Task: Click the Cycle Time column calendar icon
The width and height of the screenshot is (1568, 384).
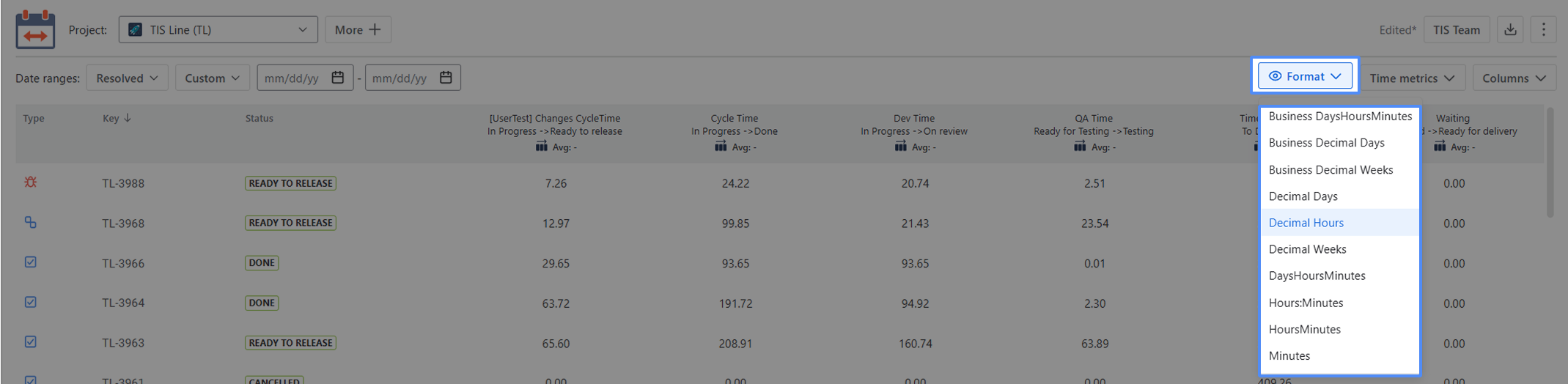Action: click(721, 147)
